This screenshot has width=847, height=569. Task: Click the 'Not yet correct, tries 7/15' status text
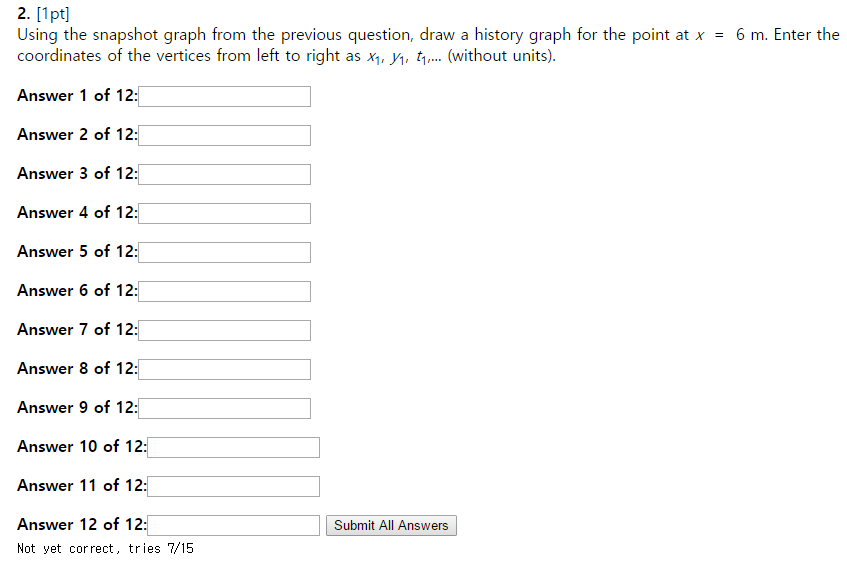[105, 549]
